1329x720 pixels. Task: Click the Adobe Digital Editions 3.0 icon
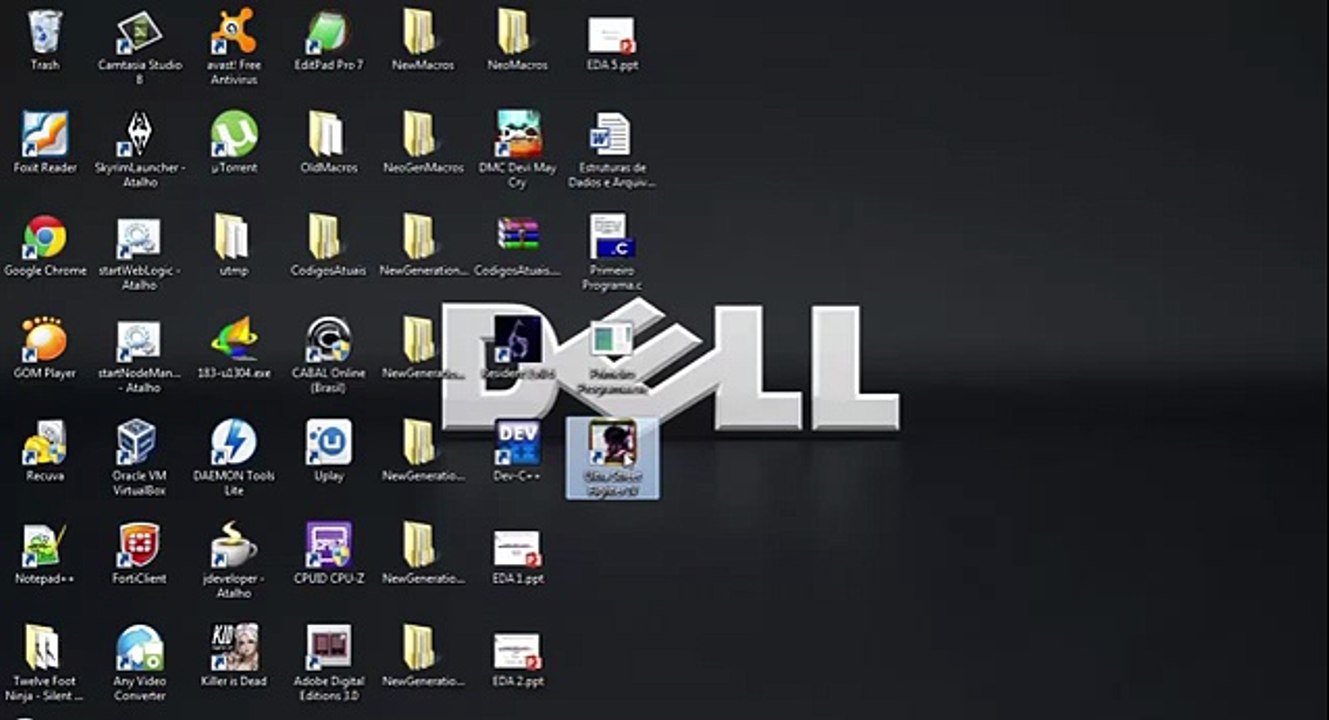329,665
